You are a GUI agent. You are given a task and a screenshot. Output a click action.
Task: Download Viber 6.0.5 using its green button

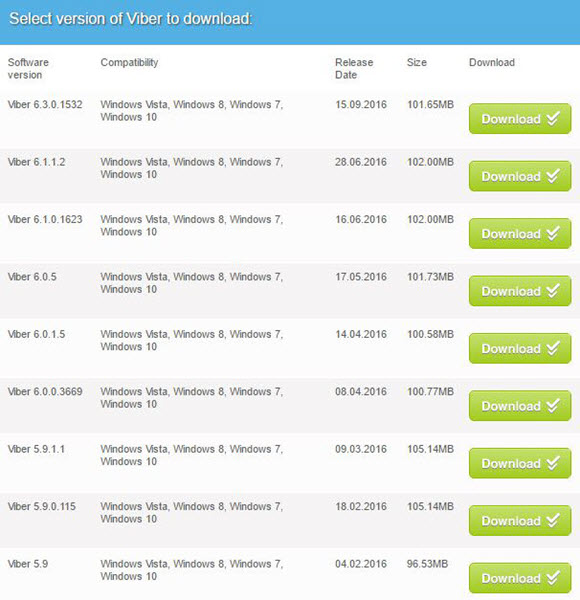pyautogui.click(x=520, y=291)
